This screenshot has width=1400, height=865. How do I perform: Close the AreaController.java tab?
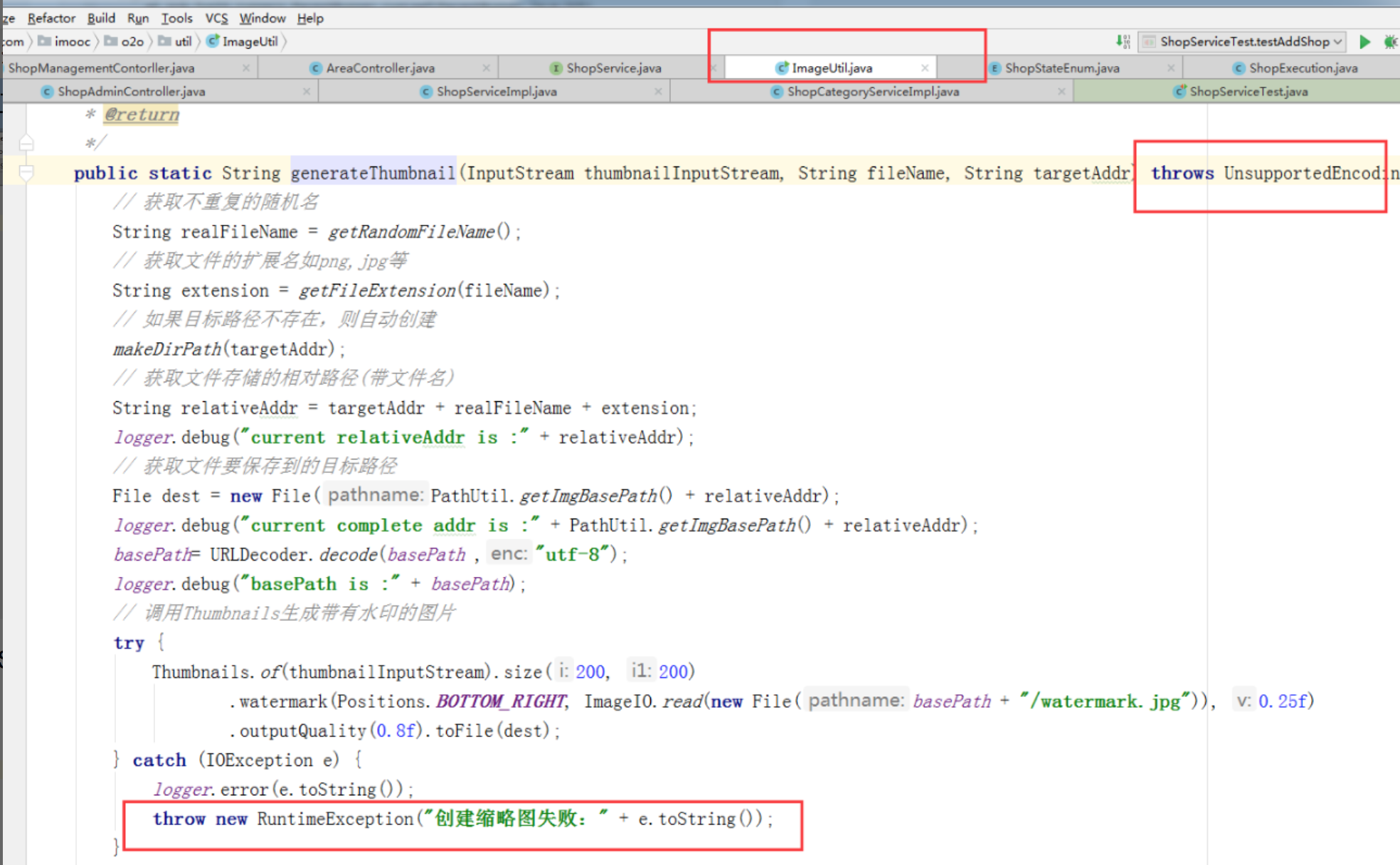486,68
